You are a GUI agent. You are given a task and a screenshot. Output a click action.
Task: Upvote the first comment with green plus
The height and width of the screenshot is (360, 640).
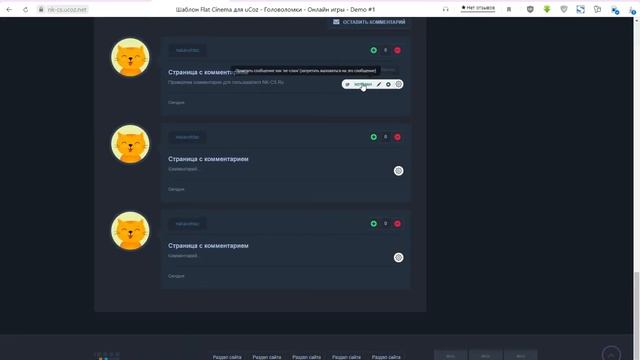coord(373,50)
